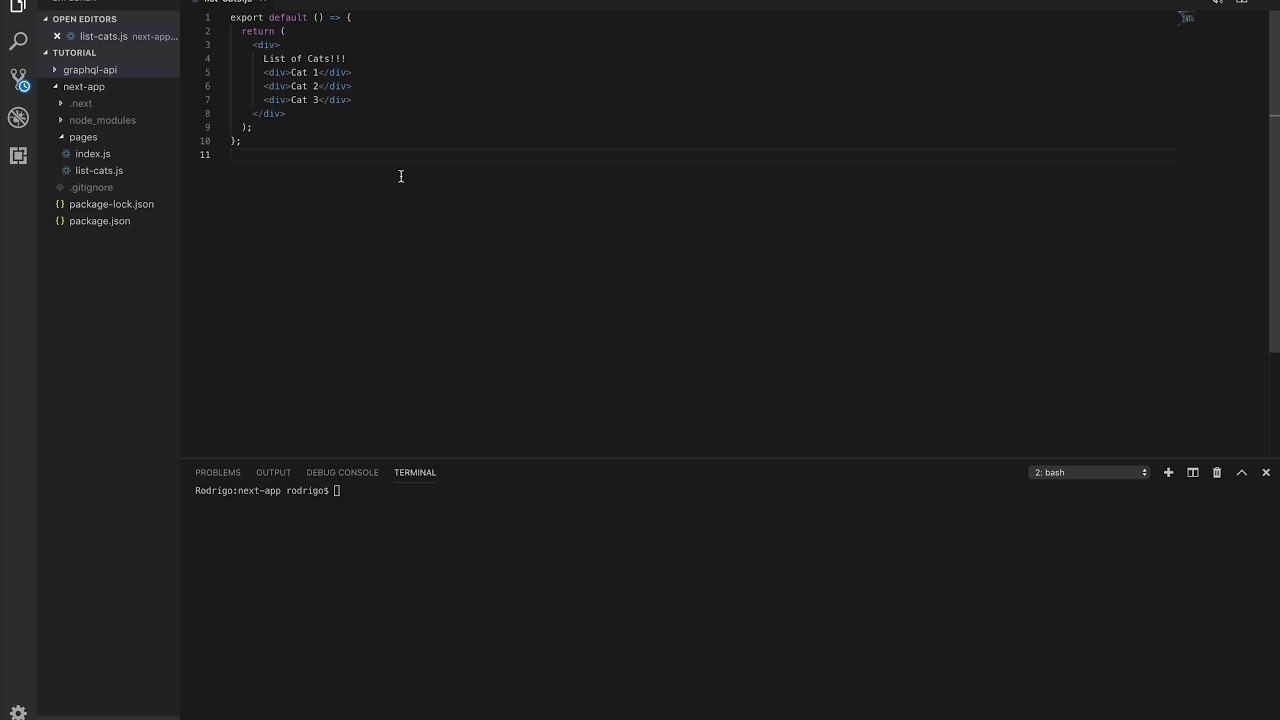Click the 'Cat 2' div line

click(x=307, y=86)
